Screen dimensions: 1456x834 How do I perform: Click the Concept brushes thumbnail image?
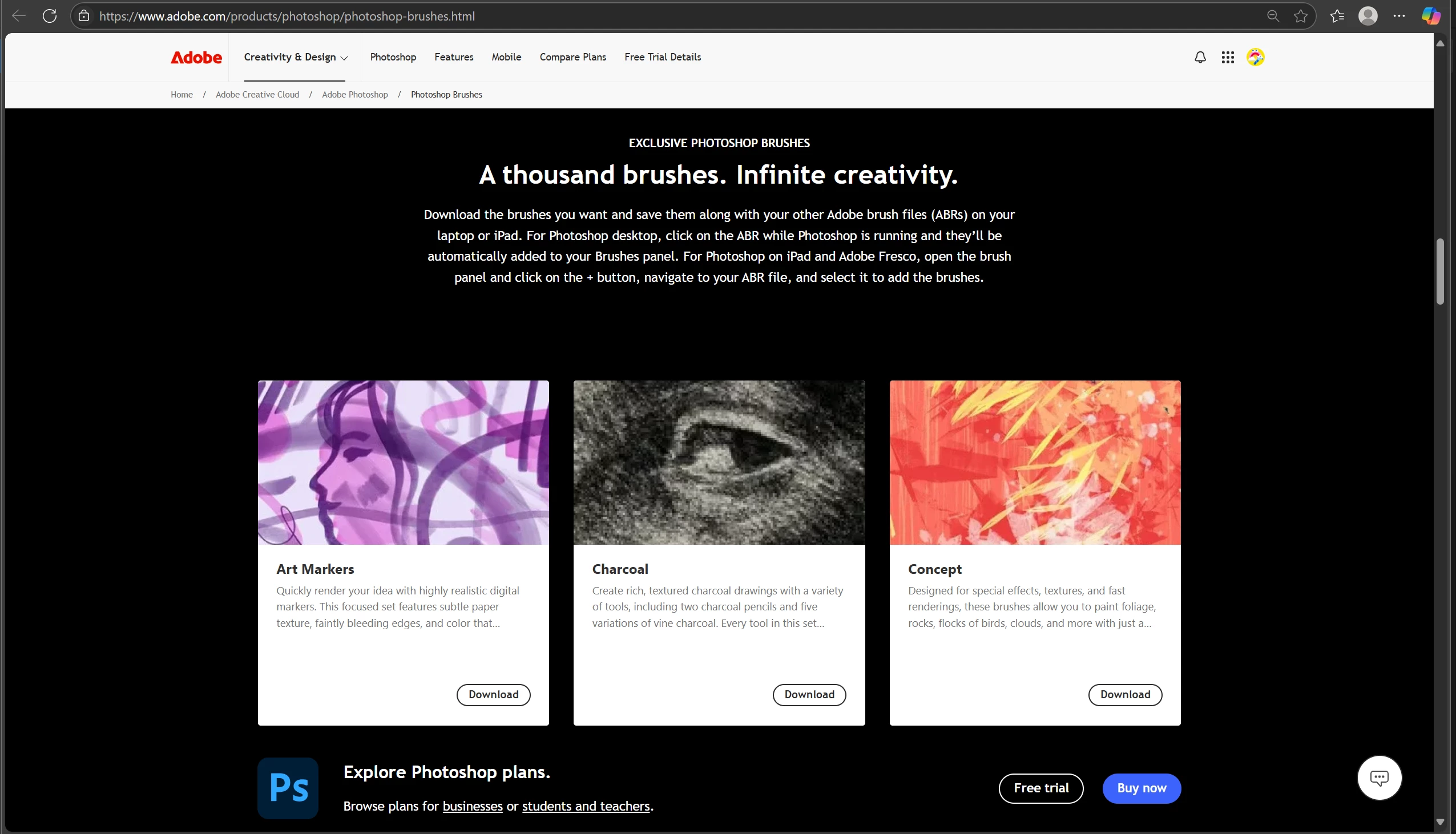click(x=1034, y=462)
